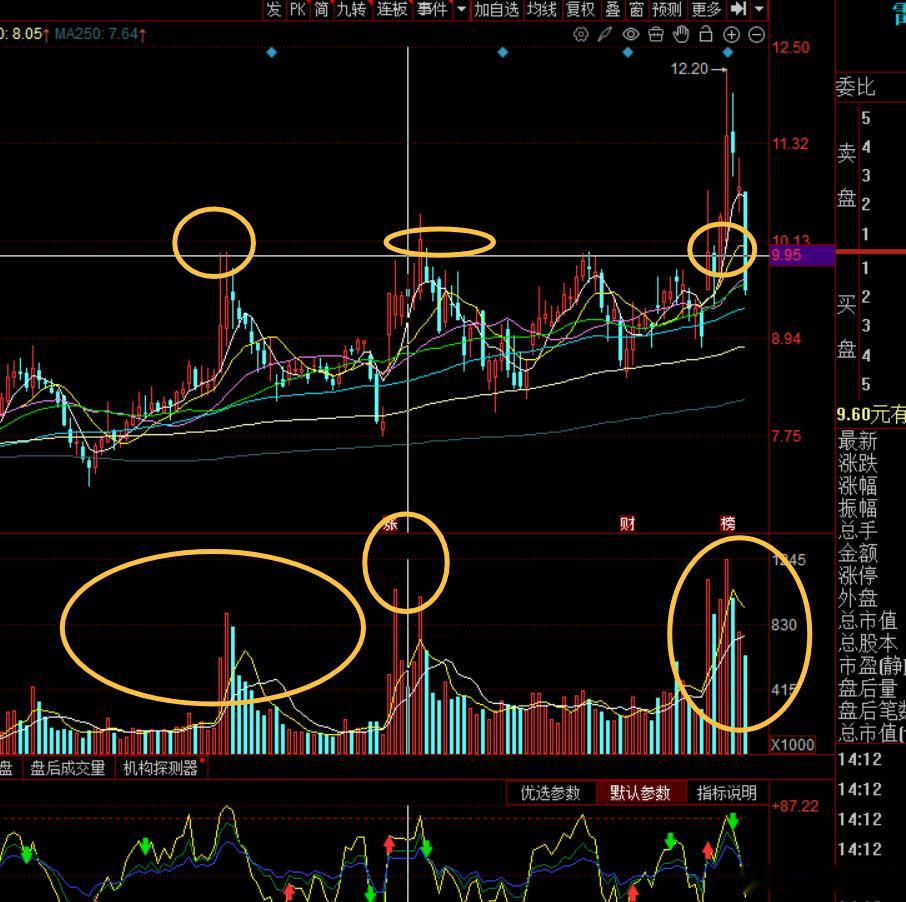Toggle 均线 moving averages
The height and width of the screenshot is (902, 906).
(x=541, y=9)
